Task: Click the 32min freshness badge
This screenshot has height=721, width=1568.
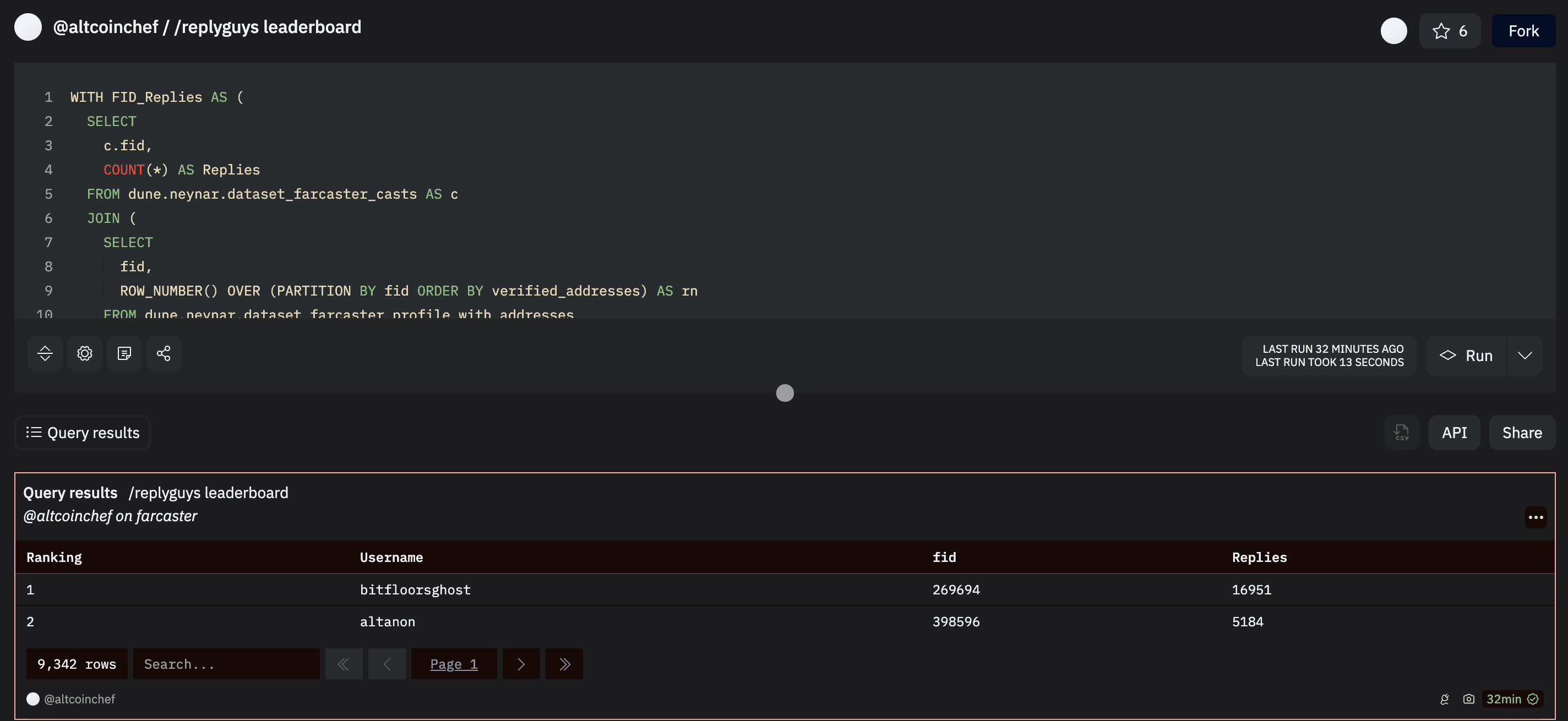Action: (1512, 699)
